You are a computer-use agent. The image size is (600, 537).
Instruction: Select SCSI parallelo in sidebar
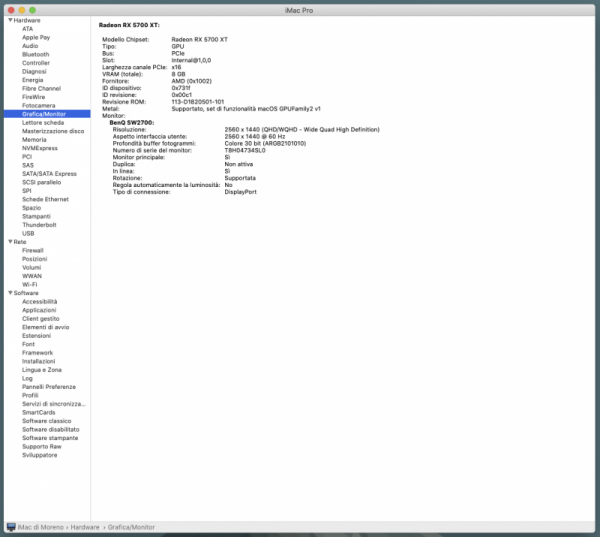coord(41,182)
